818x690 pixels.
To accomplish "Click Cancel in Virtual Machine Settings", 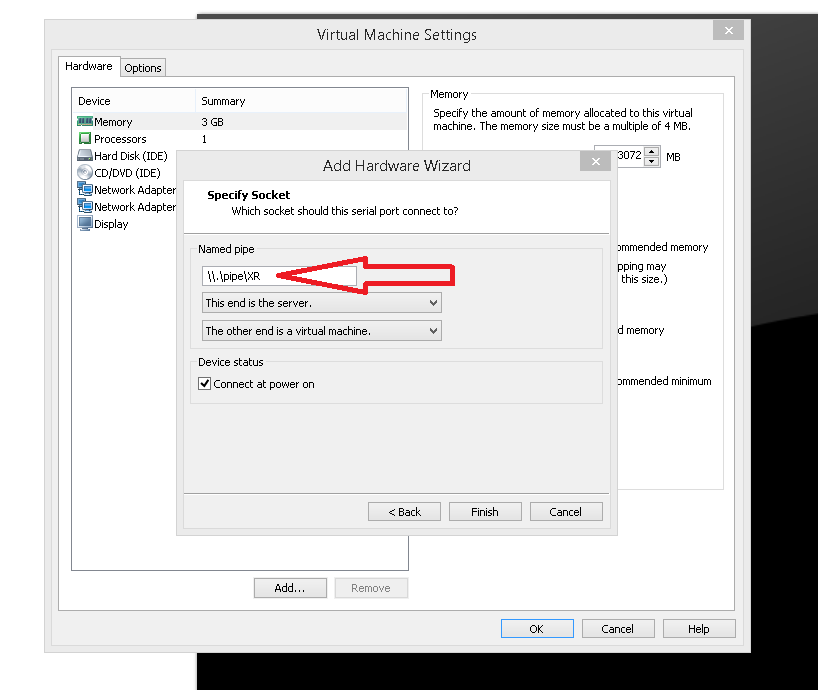I will point(618,628).
